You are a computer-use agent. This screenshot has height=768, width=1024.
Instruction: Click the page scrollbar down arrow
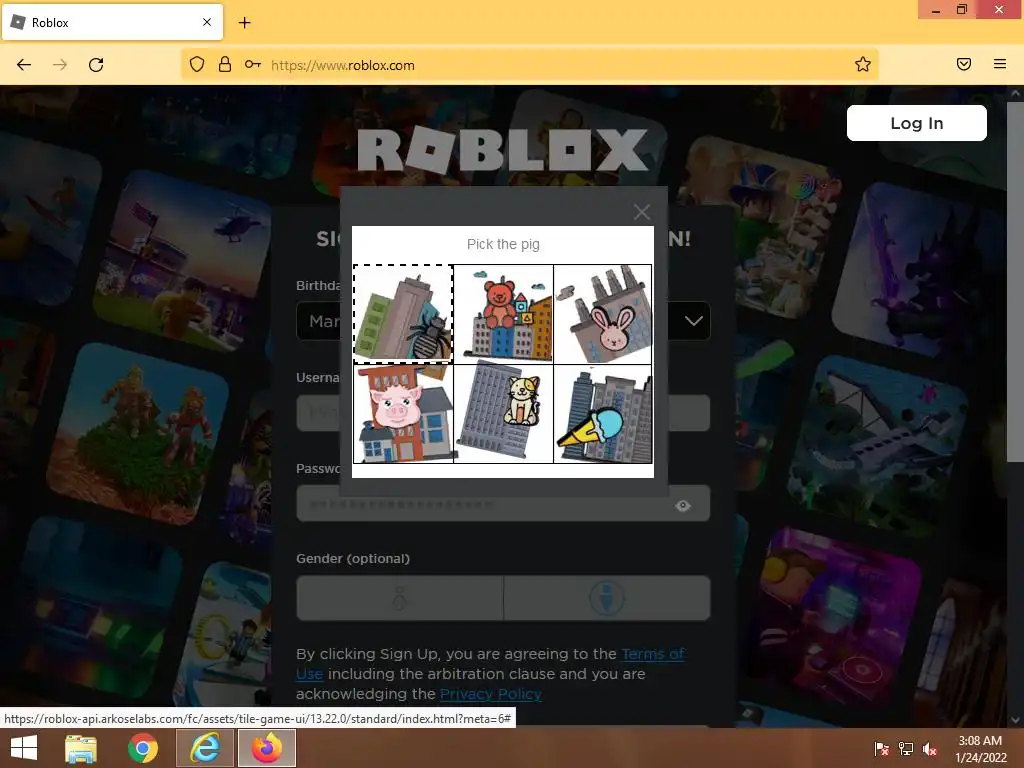coord(1015,720)
